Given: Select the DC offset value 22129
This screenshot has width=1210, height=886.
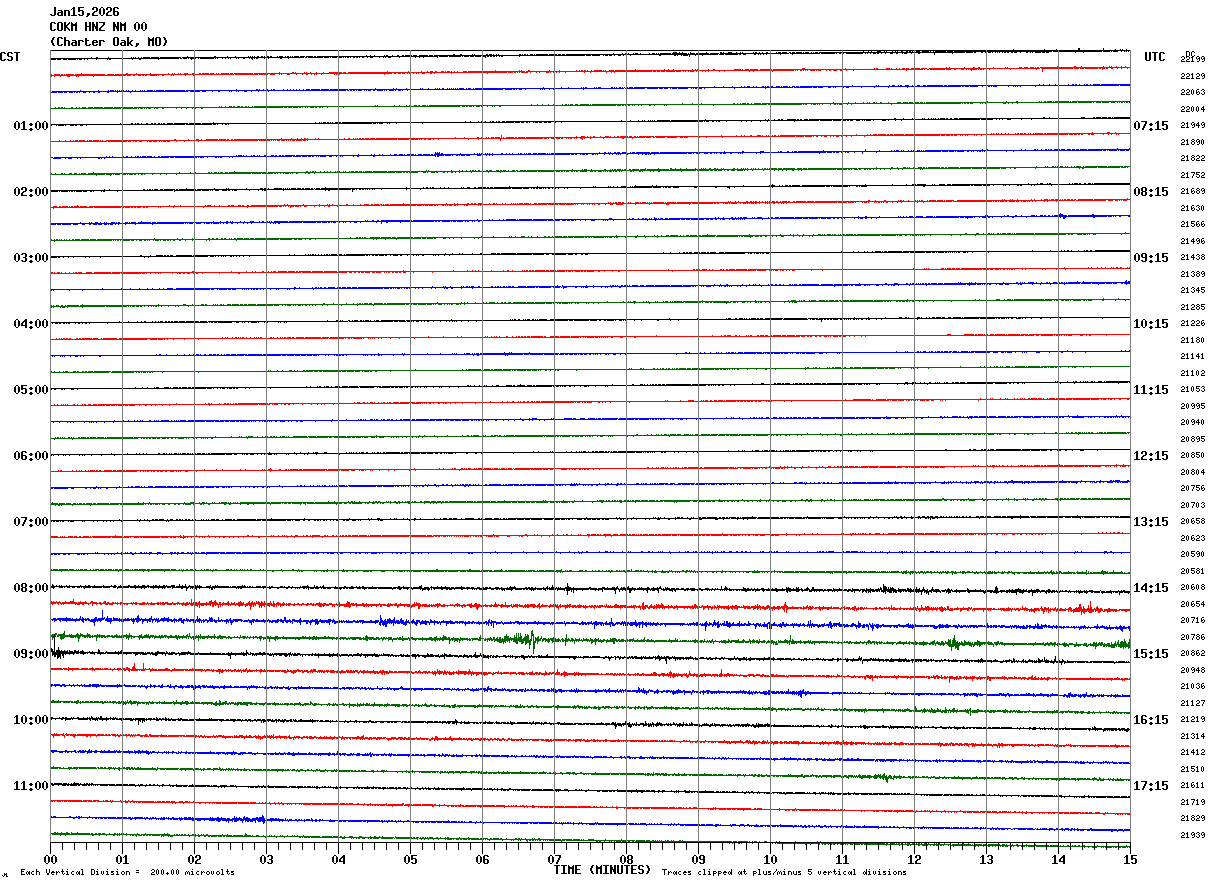Looking at the screenshot, I should click(1193, 76).
